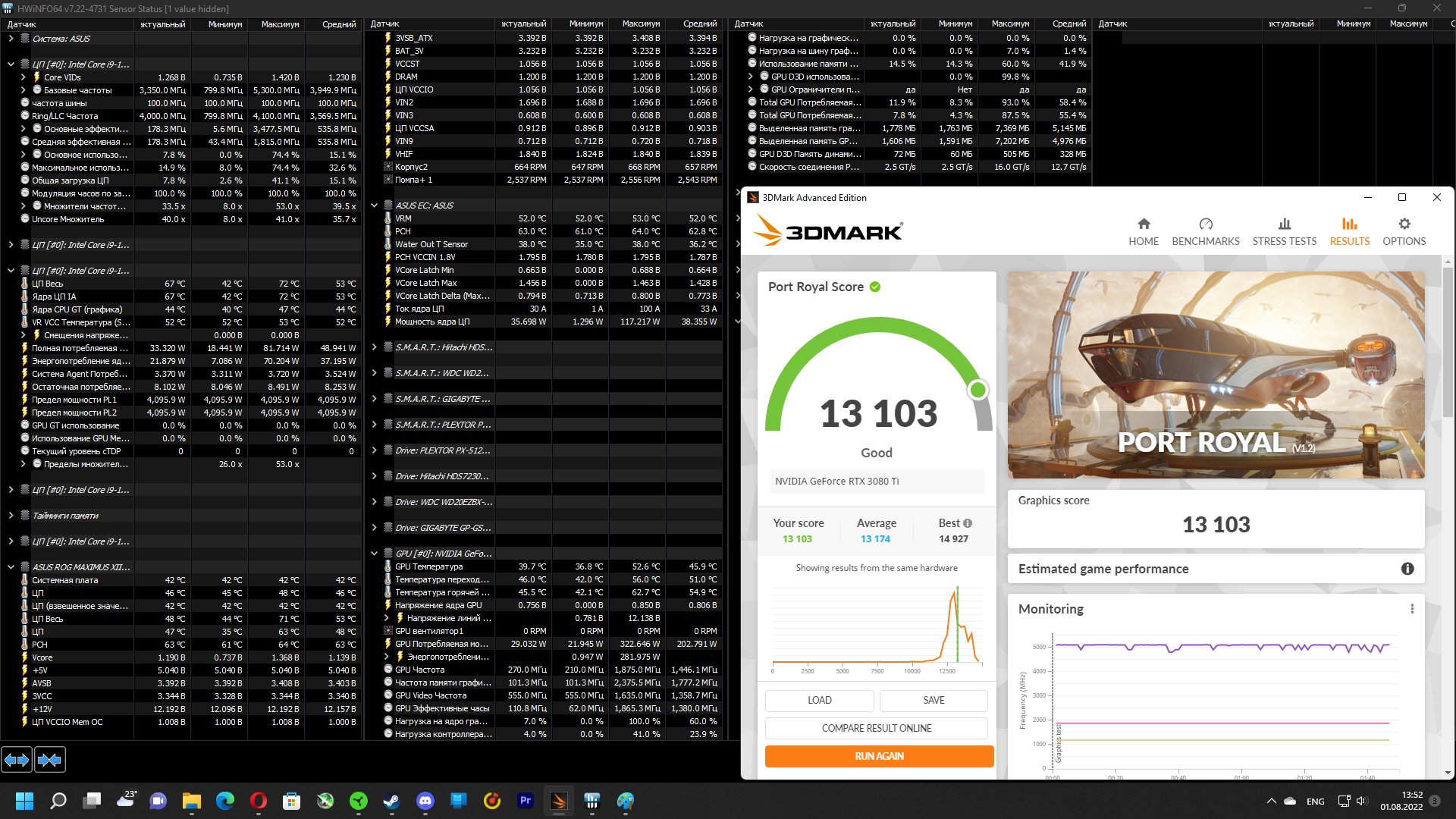The height and width of the screenshot is (819, 1456).
Task: Click HWiNFO expand columns arrows button
Action: (x=17, y=759)
